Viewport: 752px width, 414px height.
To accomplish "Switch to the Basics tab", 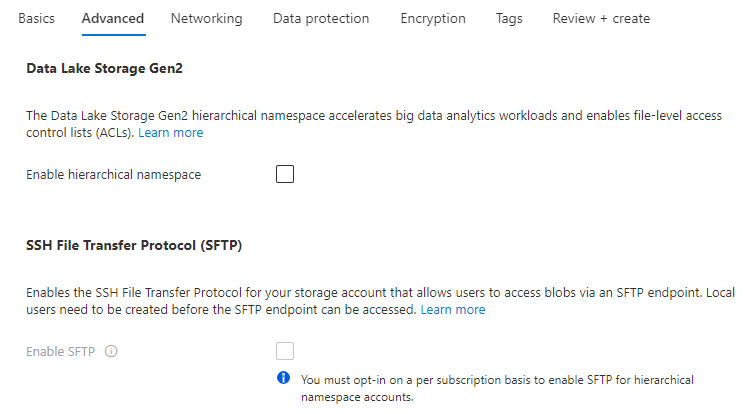I will point(36,18).
